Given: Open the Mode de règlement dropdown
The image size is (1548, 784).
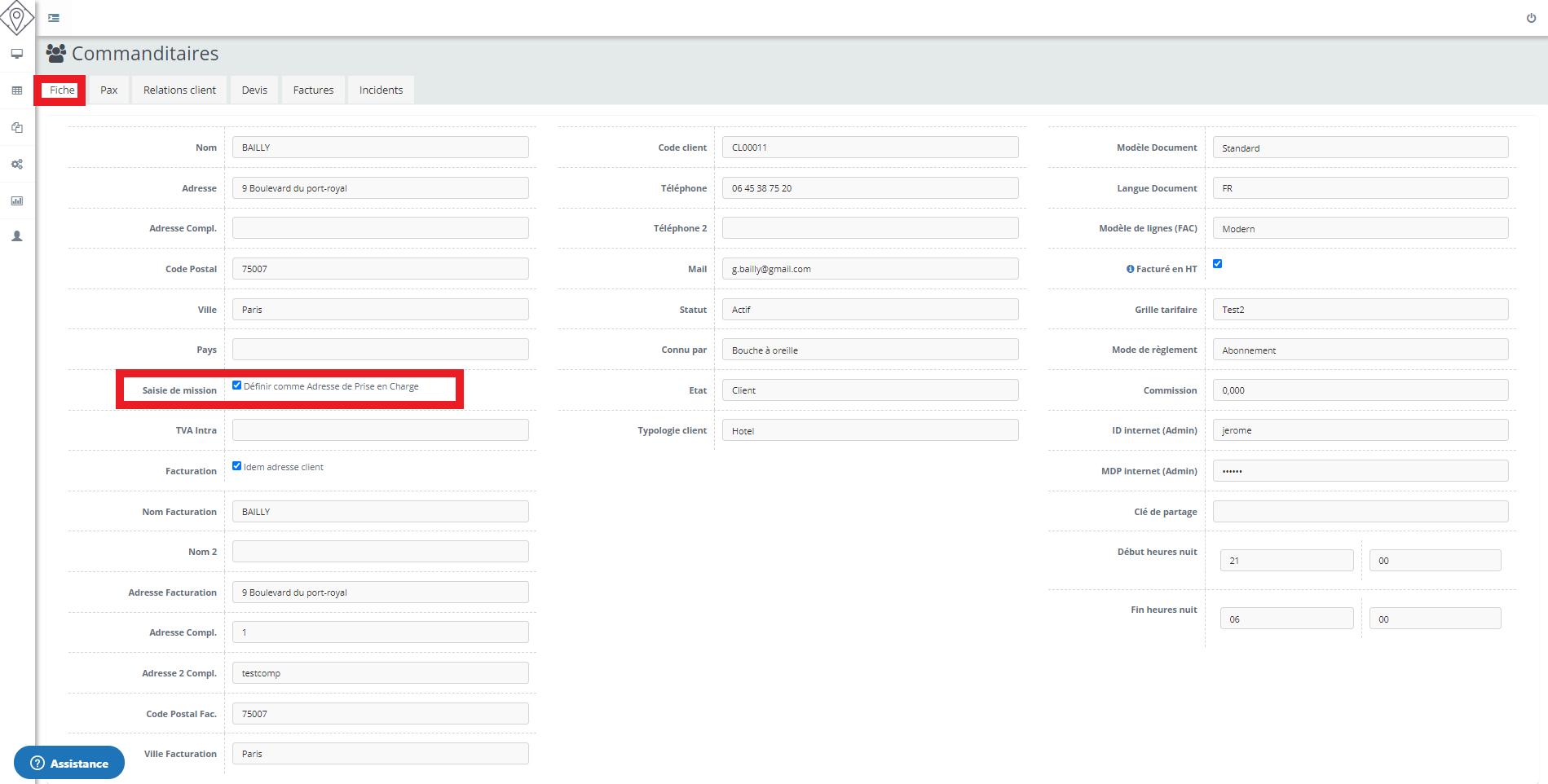Looking at the screenshot, I should click(1360, 350).
